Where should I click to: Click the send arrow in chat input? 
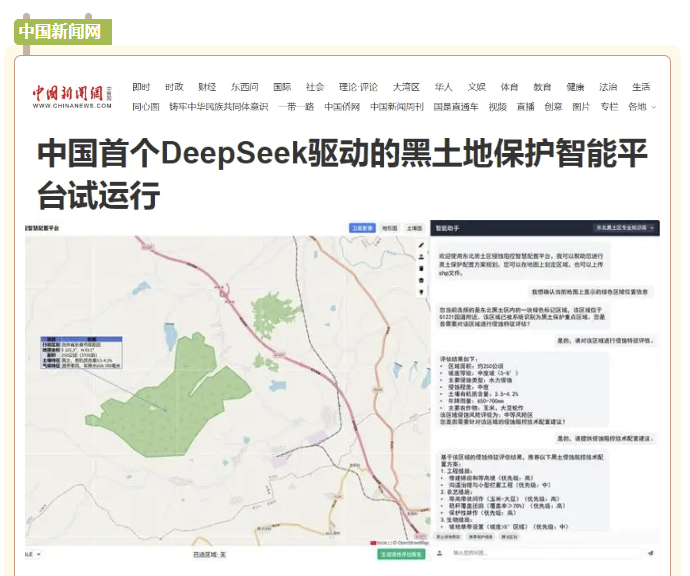[x=651, y=552]
